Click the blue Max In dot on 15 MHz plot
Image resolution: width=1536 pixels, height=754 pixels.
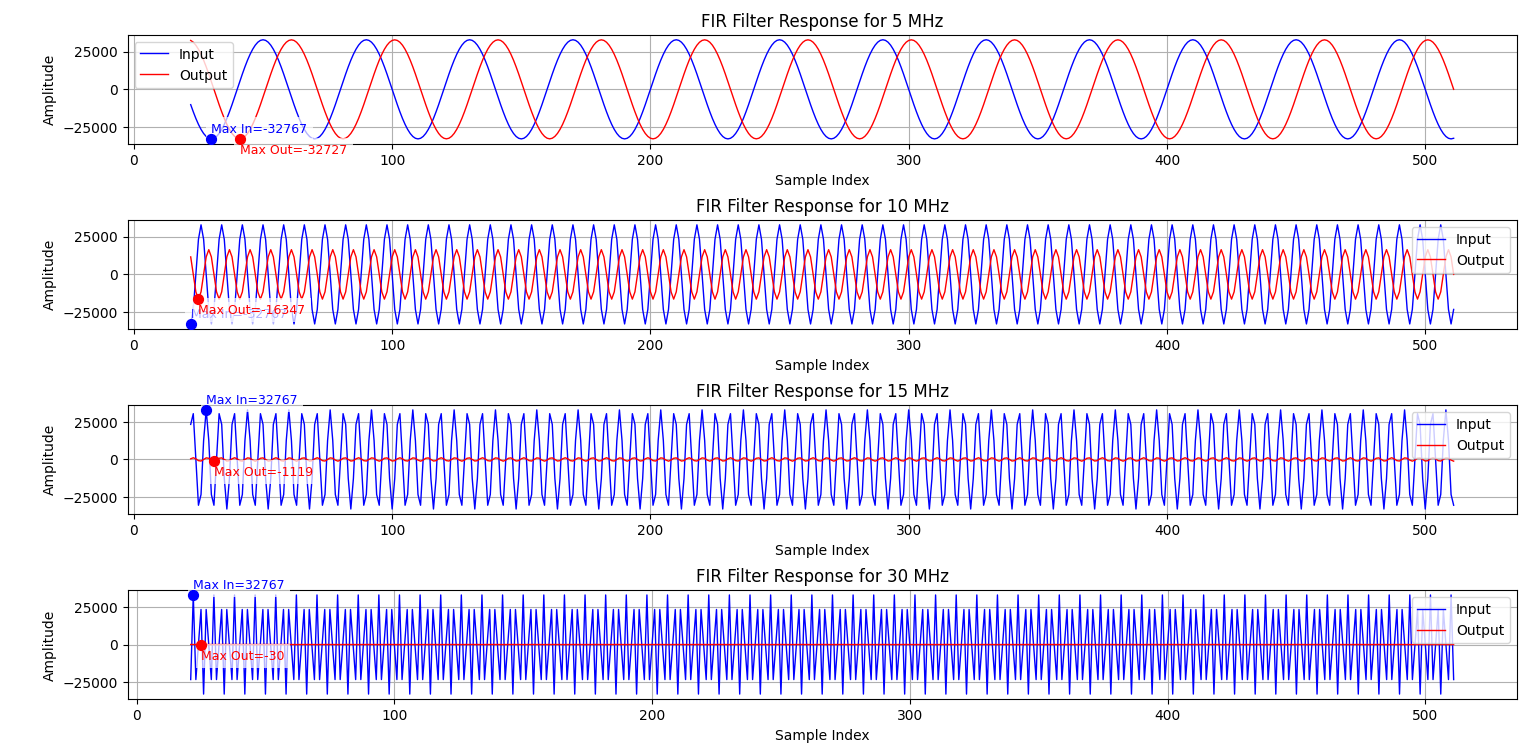tap(206, 409)
